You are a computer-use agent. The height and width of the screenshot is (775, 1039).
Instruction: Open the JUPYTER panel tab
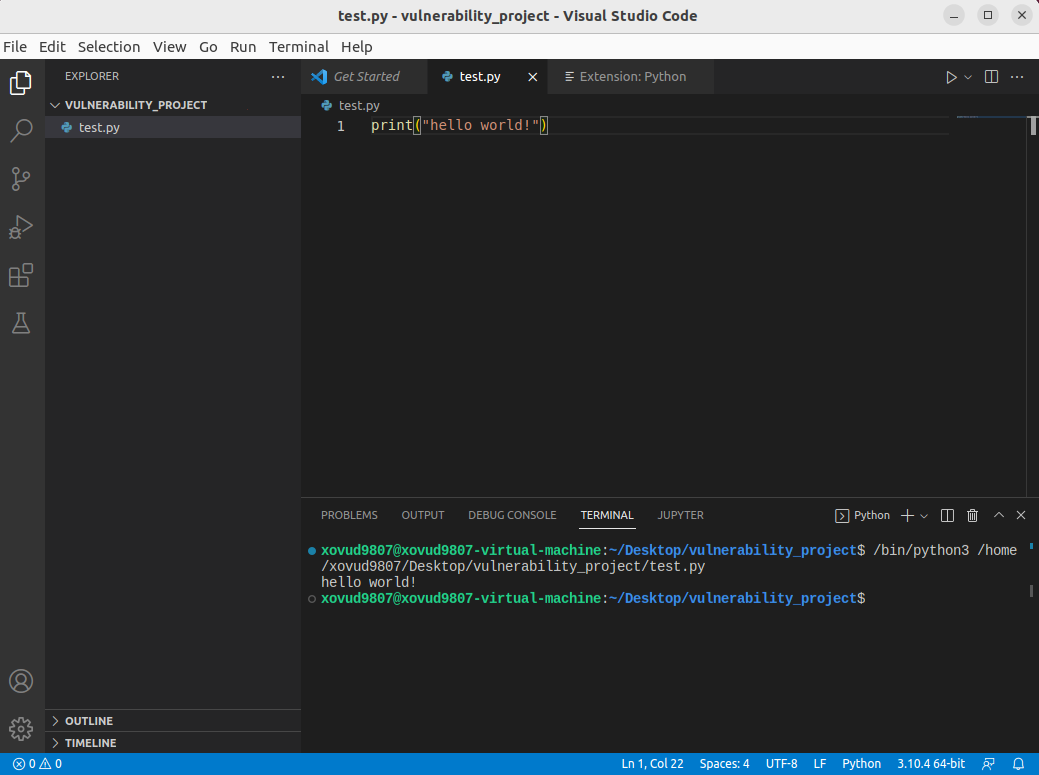[681, 515]
